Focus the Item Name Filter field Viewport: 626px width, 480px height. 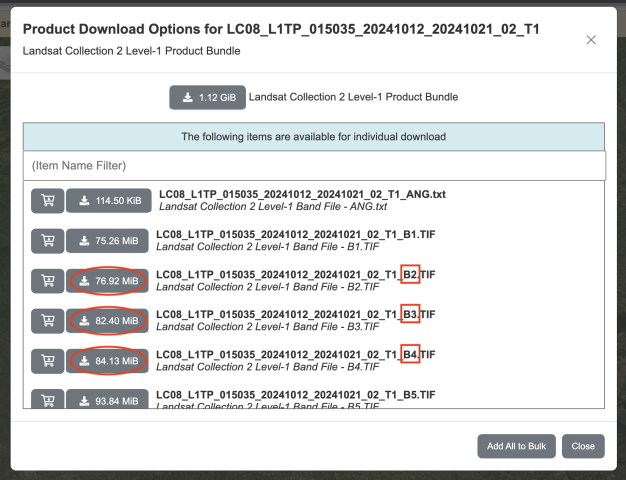(314, 165)
